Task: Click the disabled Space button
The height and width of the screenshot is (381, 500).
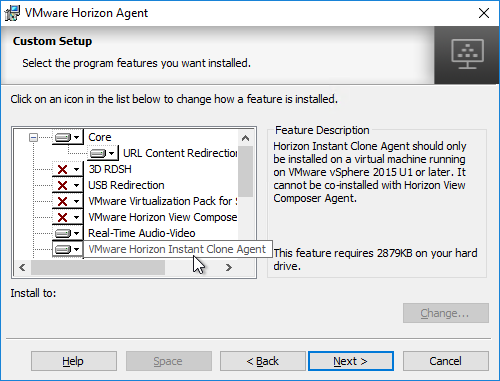Action: [169, 361]
